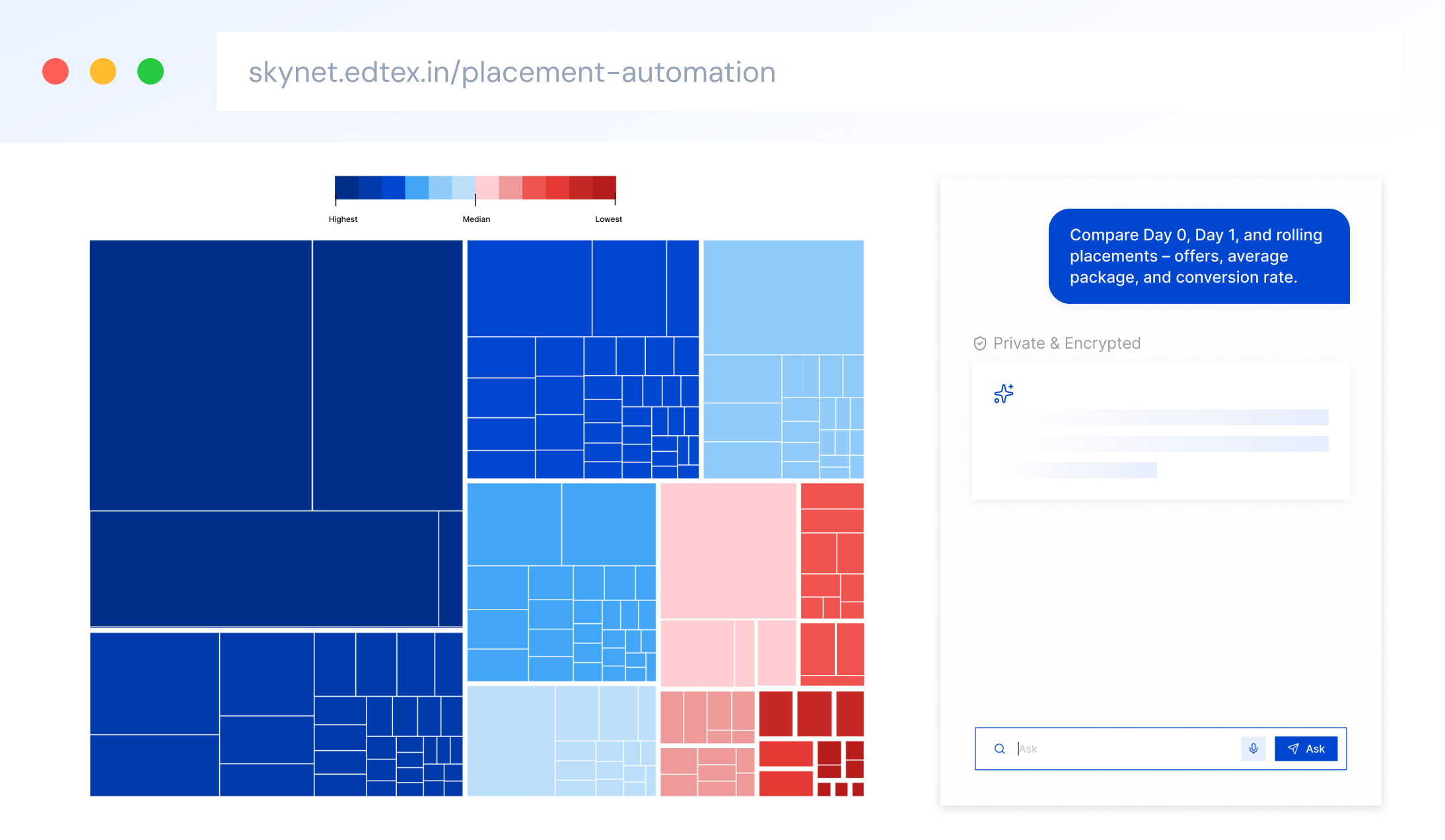Click the Private & Encrypted label
Image resolution: width=1445 pixels, height=840 pixels.
click(1067, 343)
